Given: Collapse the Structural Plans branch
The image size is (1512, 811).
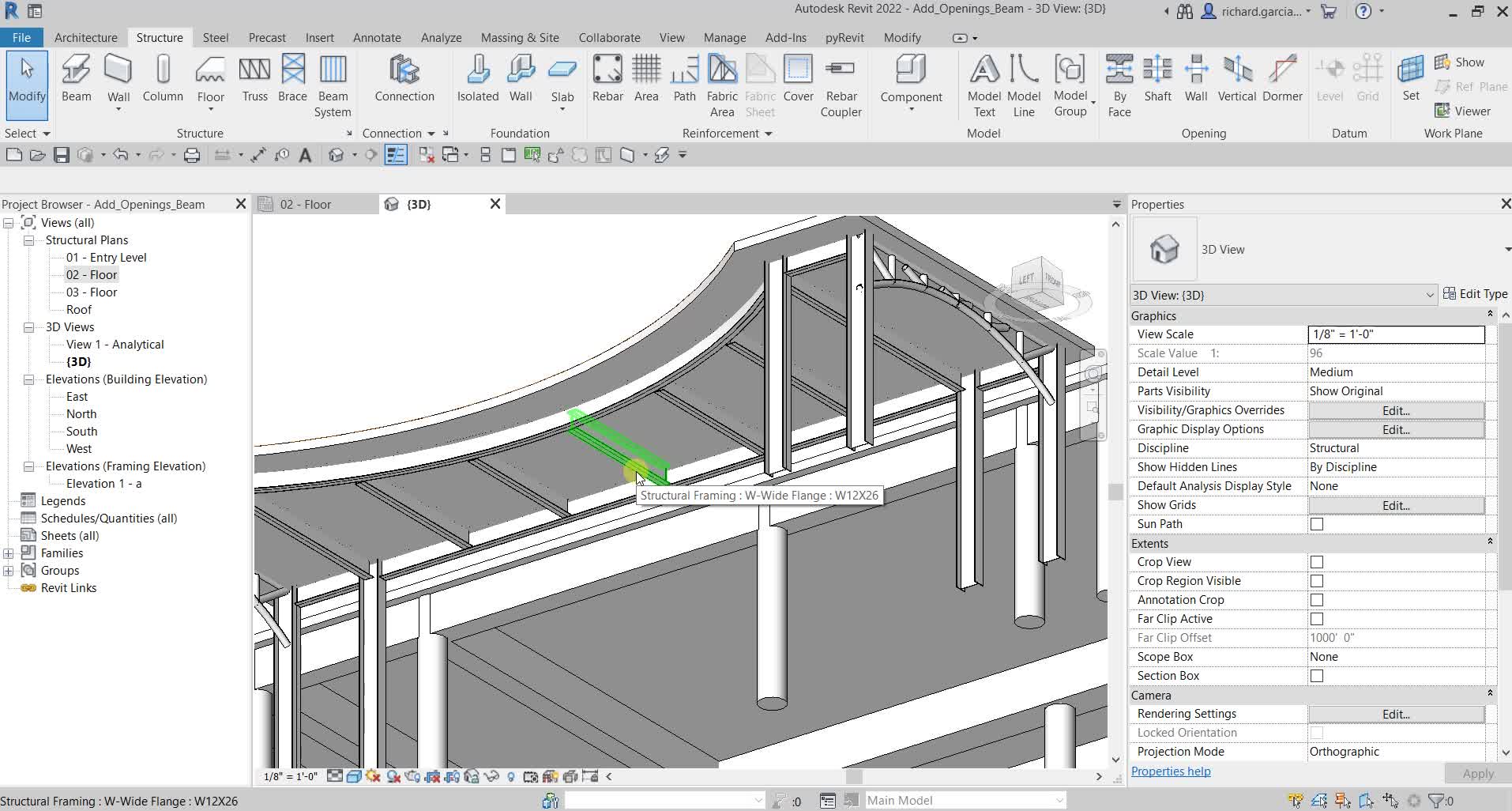Looking at the screenshot, I should [x=28, y=240].
